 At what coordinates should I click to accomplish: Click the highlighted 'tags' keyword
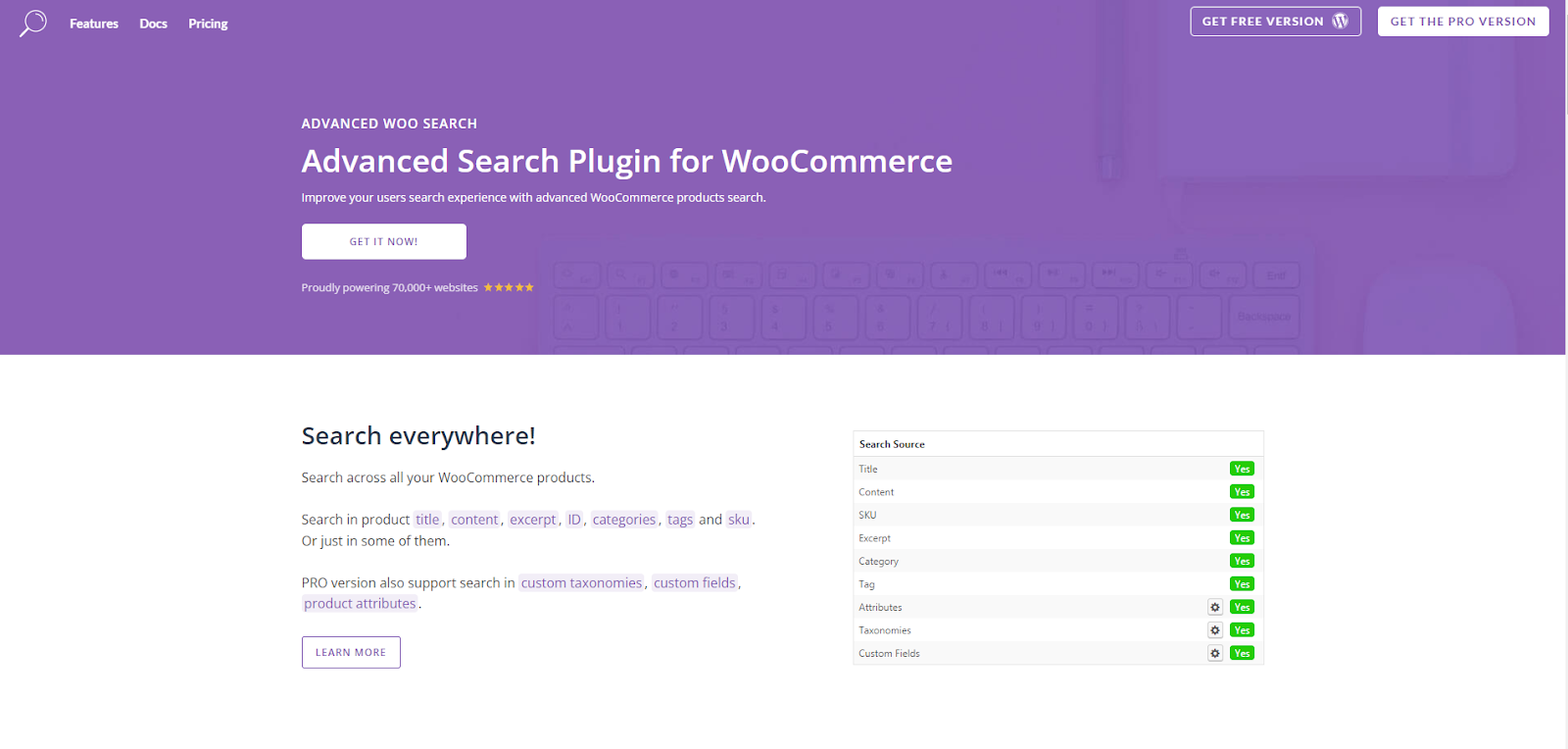coord(680,520)
